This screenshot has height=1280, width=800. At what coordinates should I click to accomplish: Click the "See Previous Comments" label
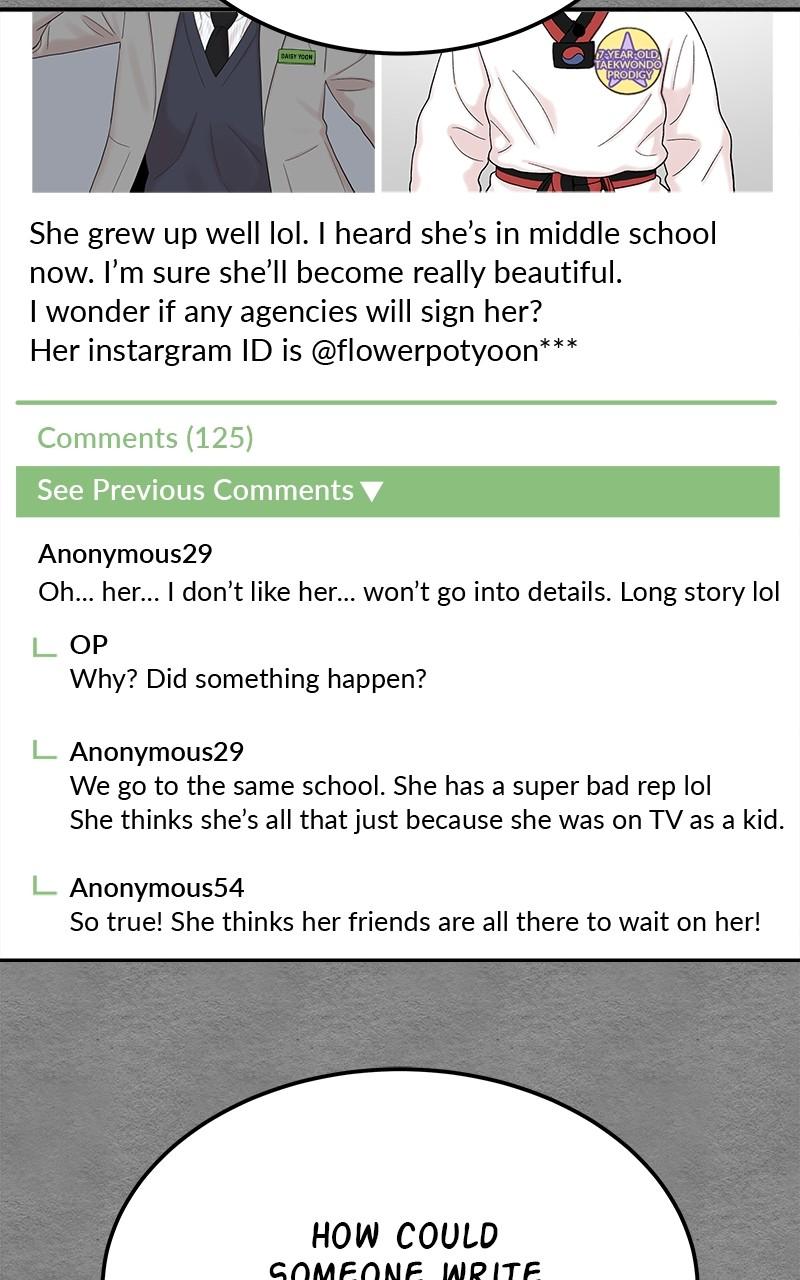click(195, 490)
